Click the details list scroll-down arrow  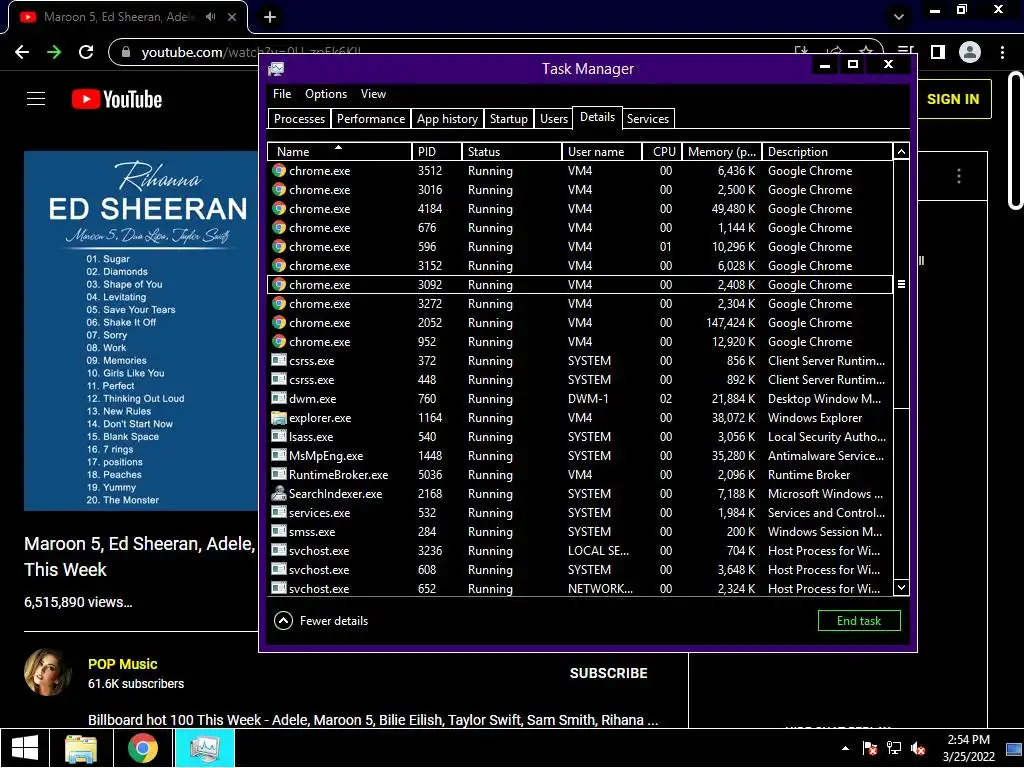pos(901,587)
